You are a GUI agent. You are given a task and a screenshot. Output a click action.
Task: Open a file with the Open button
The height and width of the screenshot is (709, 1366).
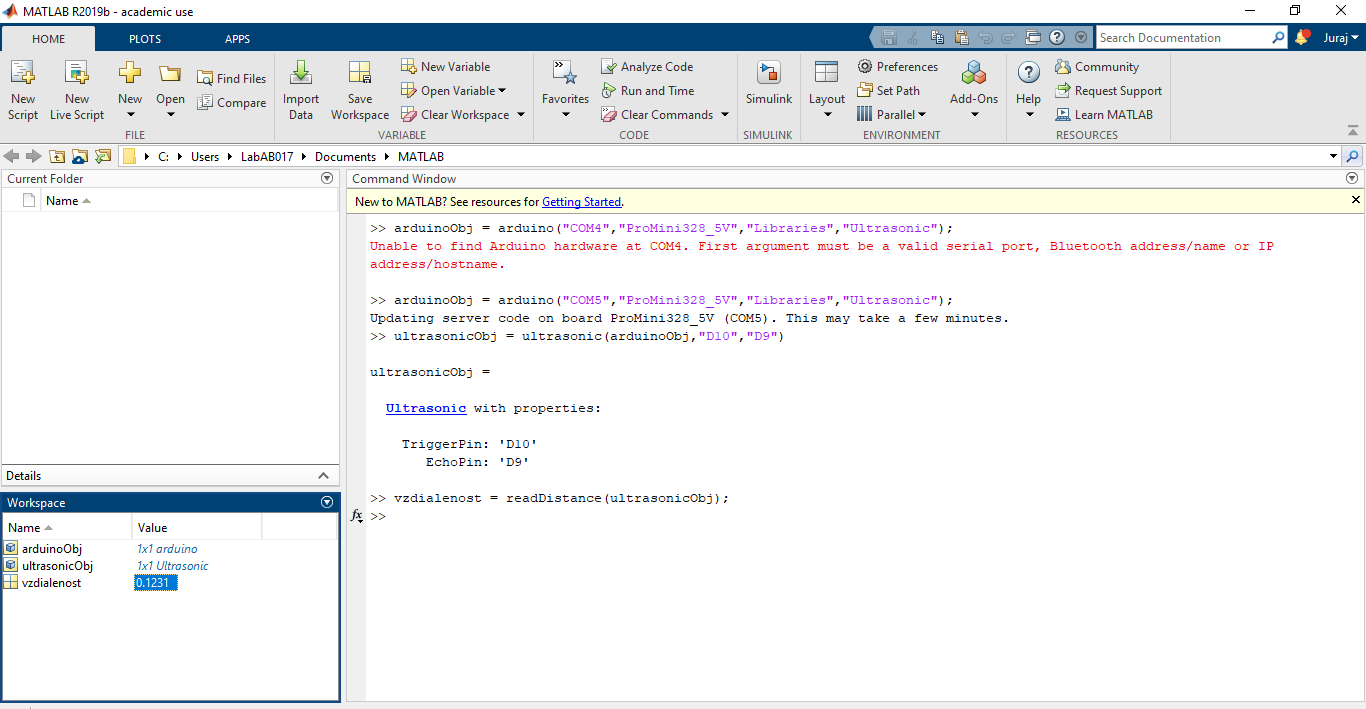170,90
